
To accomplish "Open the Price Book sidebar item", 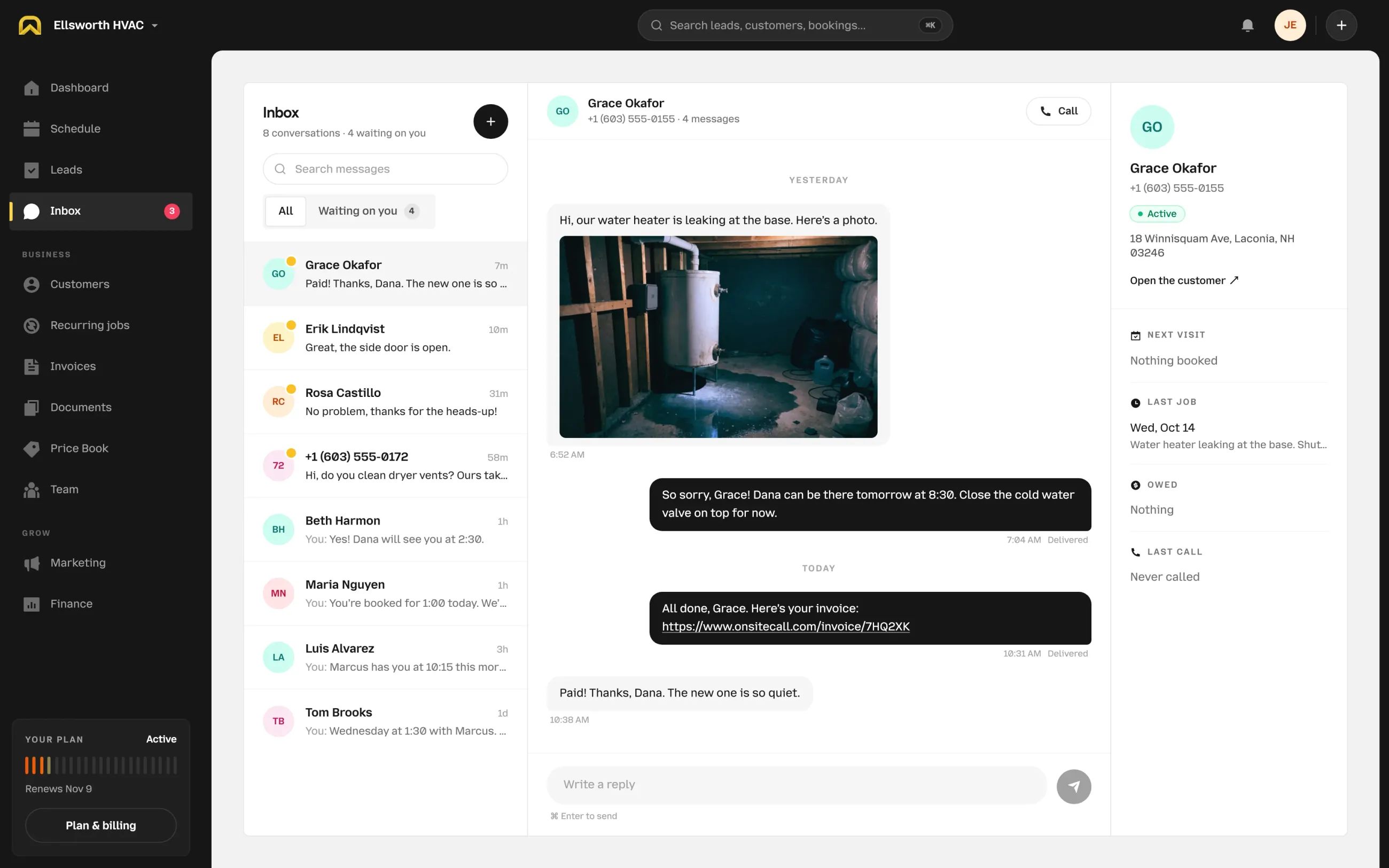I will [x=101, y=448].
